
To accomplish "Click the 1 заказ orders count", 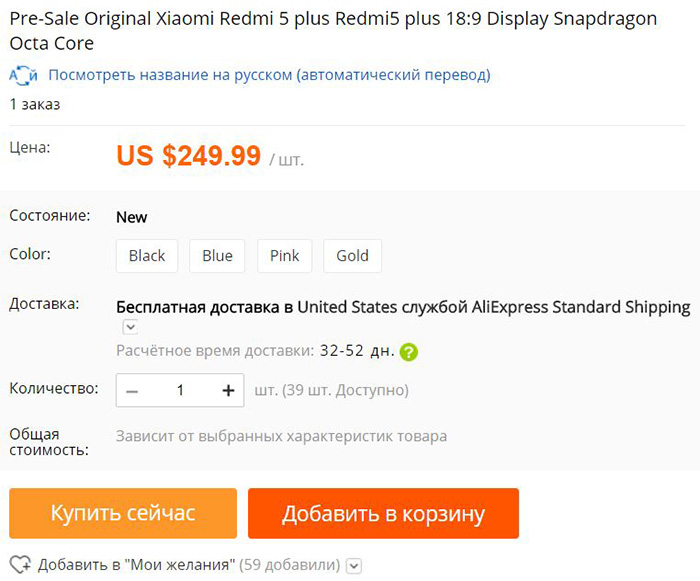I will pos(35,103).
